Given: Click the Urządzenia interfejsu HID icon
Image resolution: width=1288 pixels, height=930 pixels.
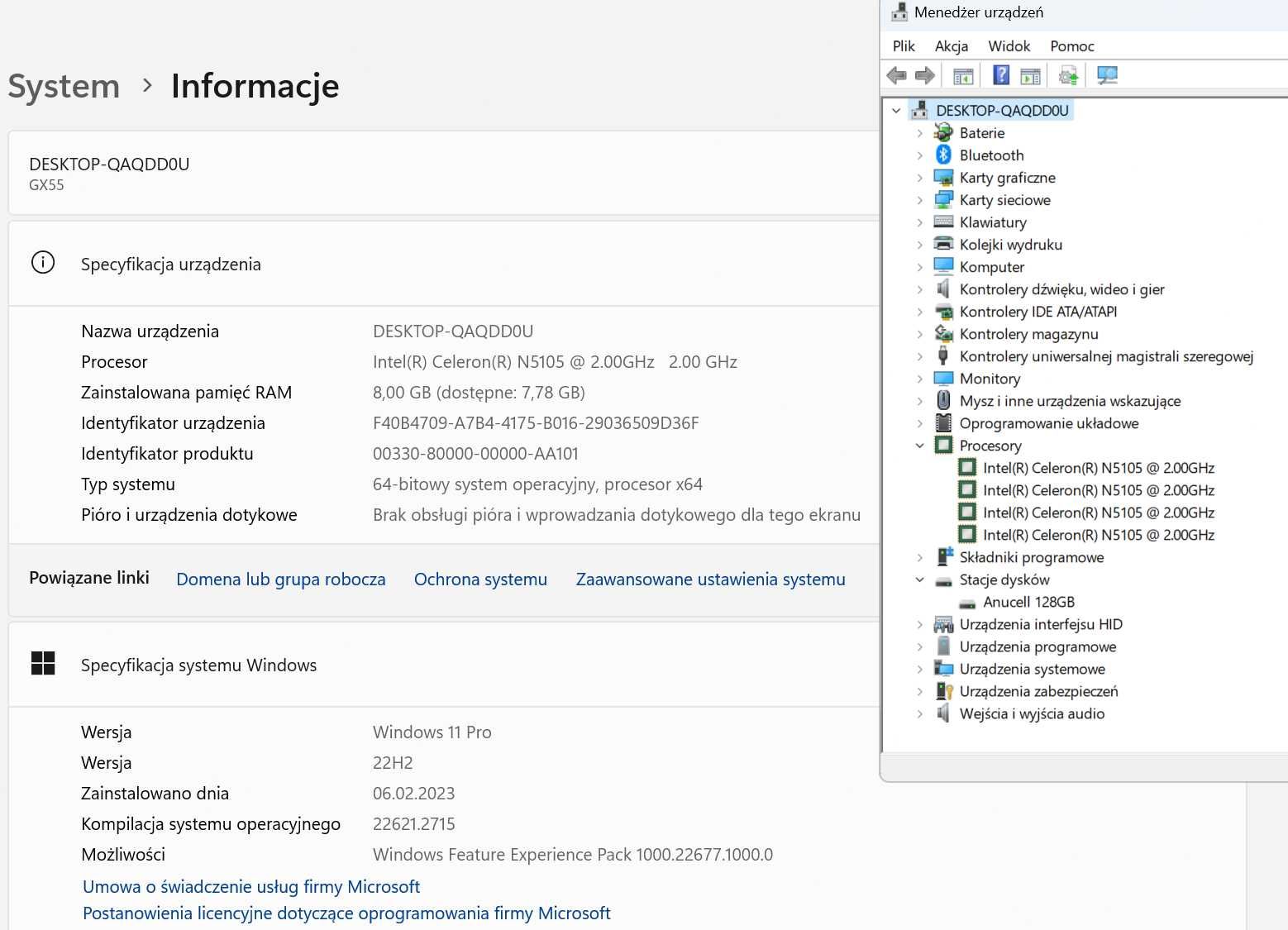Looking at the screenshot, I should tap(943, 624).
